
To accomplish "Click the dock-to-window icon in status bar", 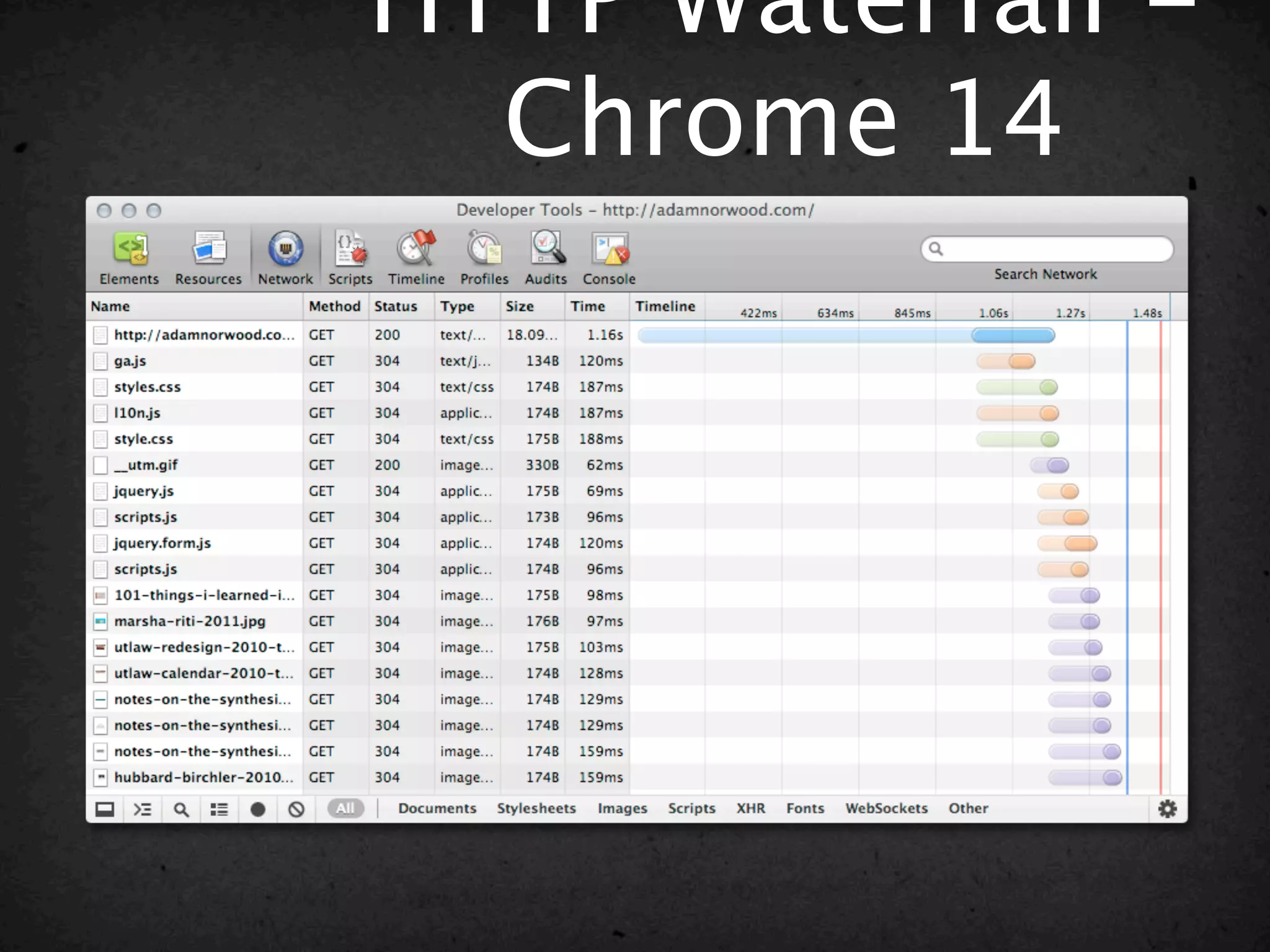I will [105, 809].
